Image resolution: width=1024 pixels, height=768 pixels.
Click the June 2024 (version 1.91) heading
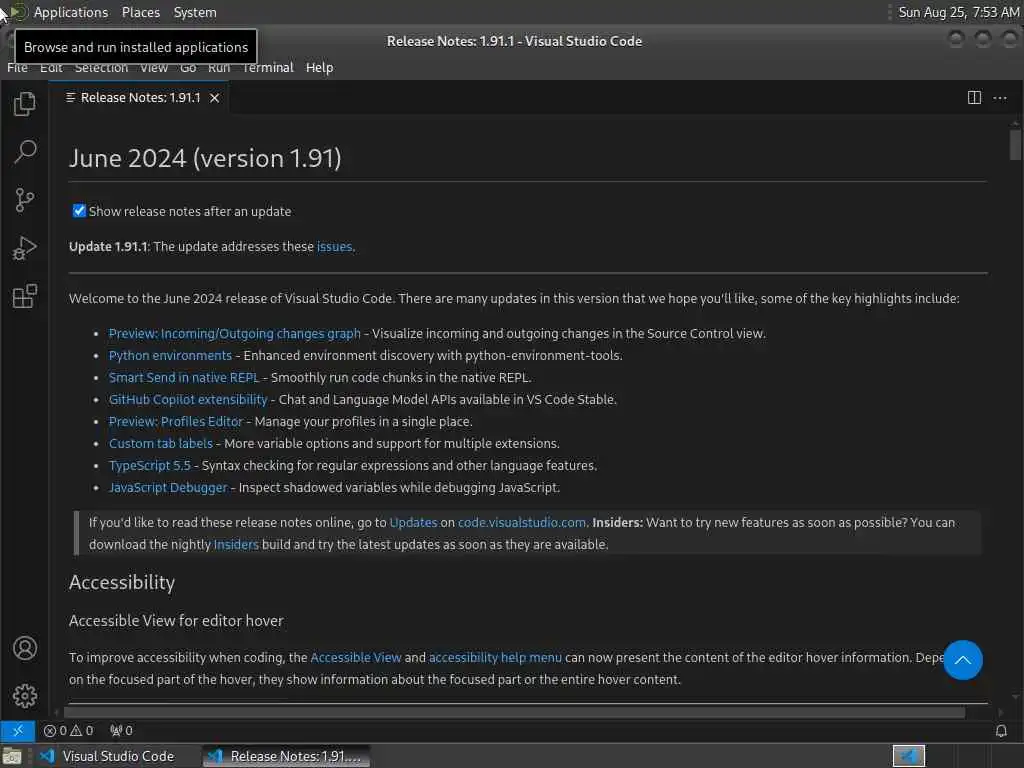point(205,158)
